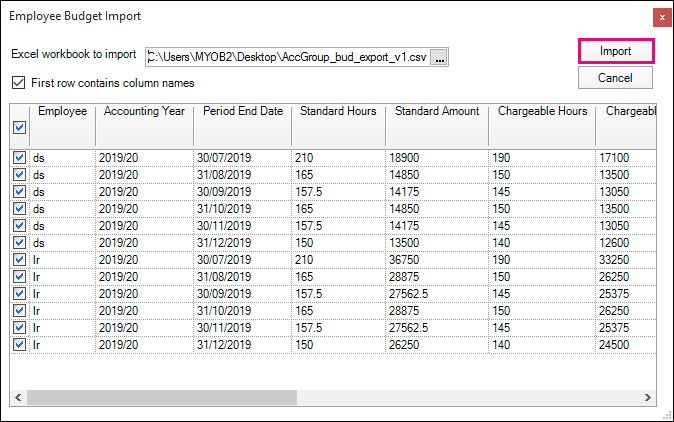Click the Period End Date column header
This screenshot has width=674, height=422.
click(x=243, y=111)
